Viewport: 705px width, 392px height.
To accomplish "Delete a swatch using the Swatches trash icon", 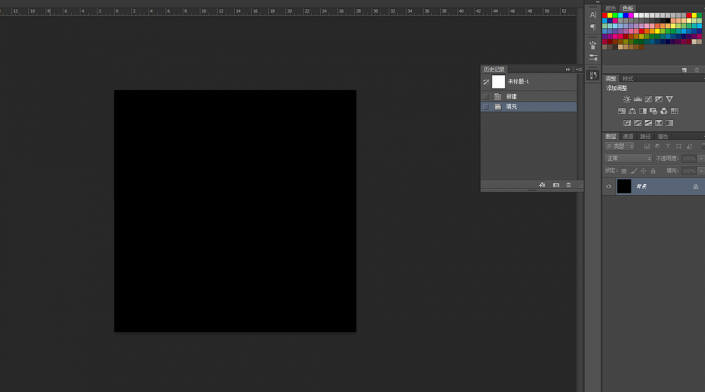I will point(697,70).
